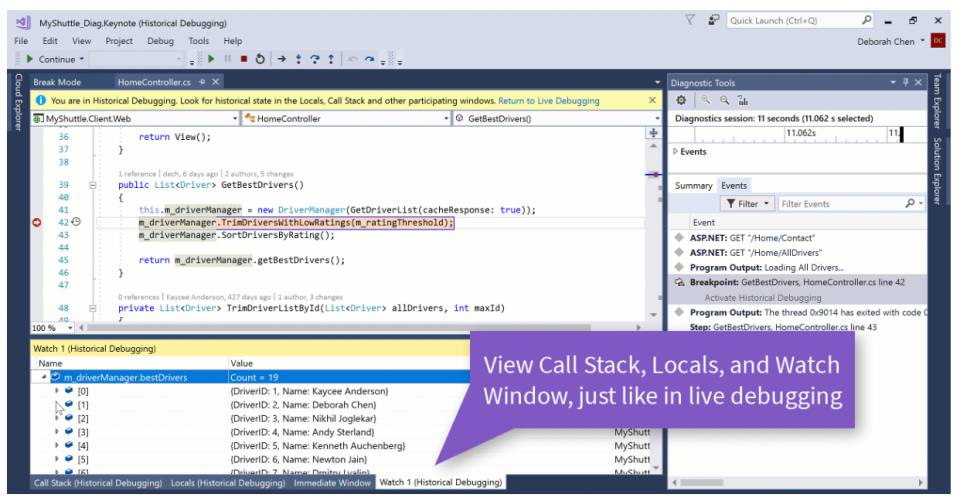Viewport: 960px width, 501px height.
Task: Click the green Continue play icon
Action: (29, 59)
